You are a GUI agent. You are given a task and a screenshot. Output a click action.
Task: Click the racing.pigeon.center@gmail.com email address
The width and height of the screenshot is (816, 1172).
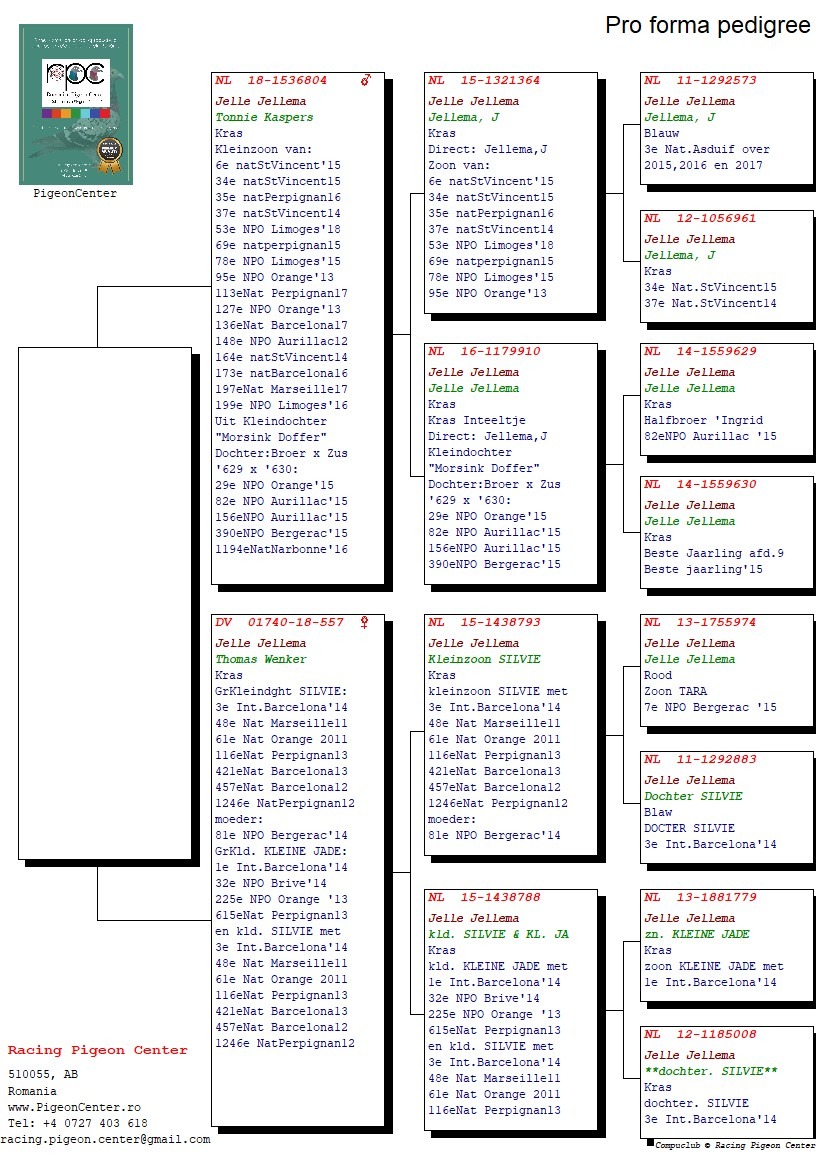pos(105,1140)
